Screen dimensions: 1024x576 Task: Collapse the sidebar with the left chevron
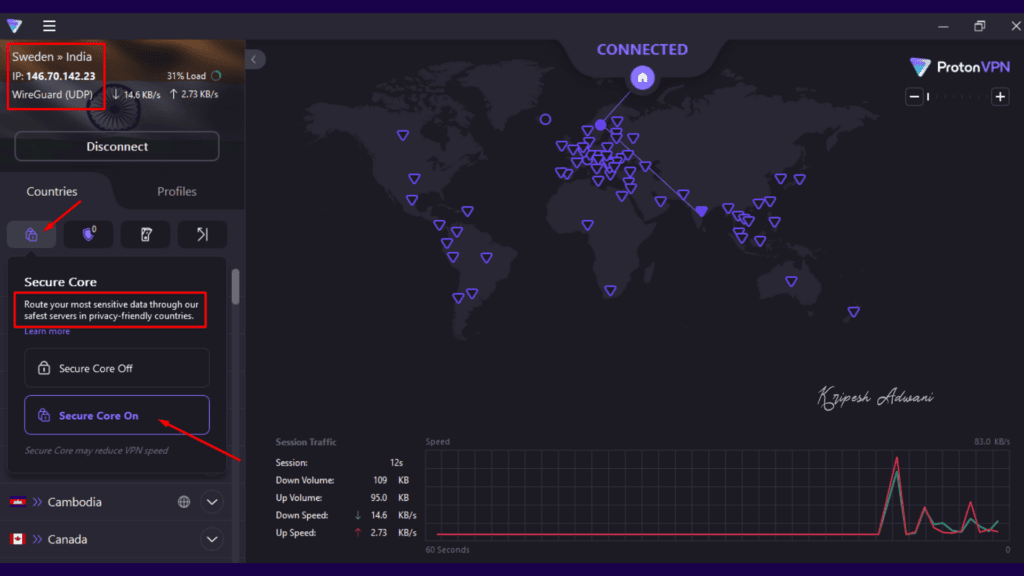[x=254, y=59]
